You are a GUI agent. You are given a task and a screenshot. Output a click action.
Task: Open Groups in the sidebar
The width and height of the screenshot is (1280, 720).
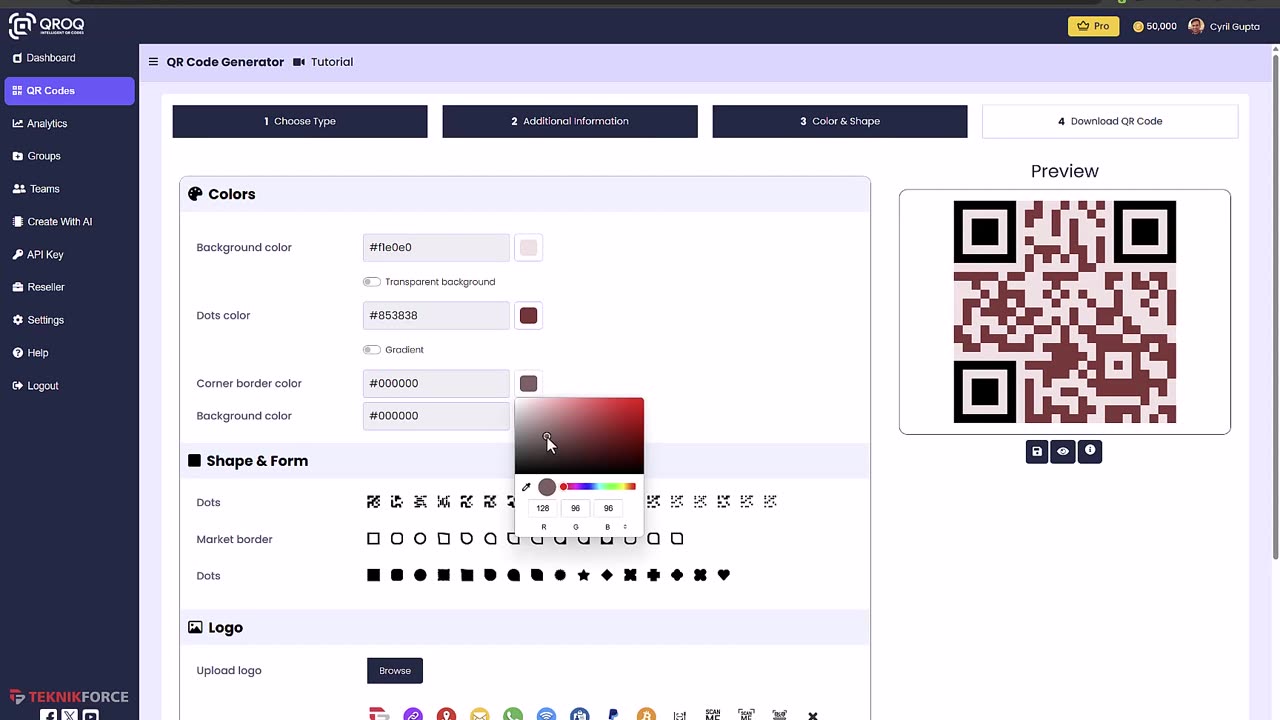pos(69,156)
